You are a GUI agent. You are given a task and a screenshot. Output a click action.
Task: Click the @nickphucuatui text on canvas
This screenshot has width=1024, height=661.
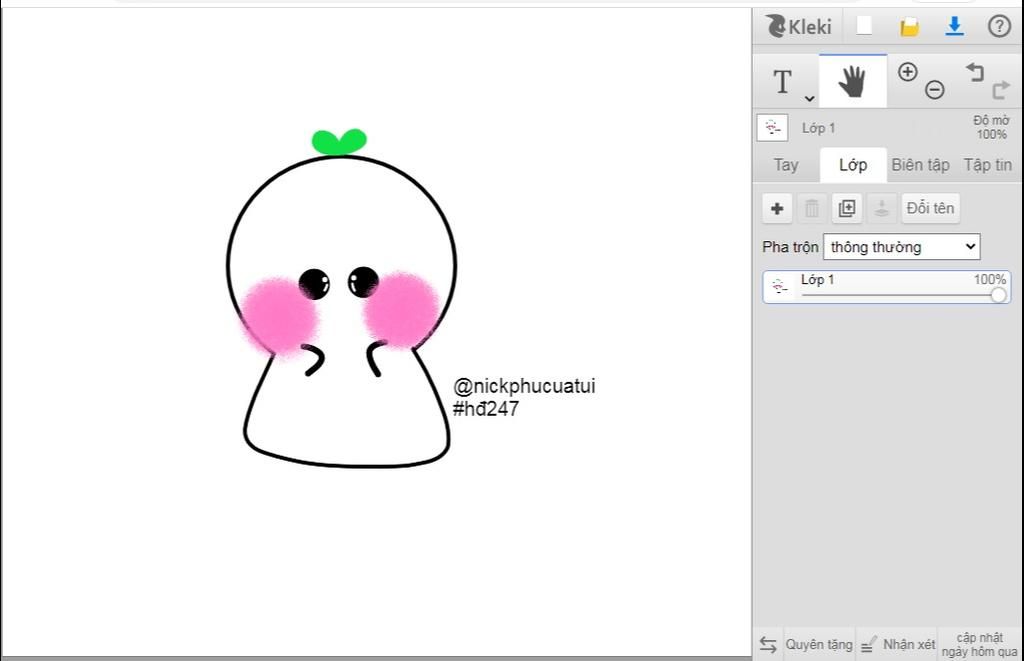pyautogui.click(x=524, y=387)
